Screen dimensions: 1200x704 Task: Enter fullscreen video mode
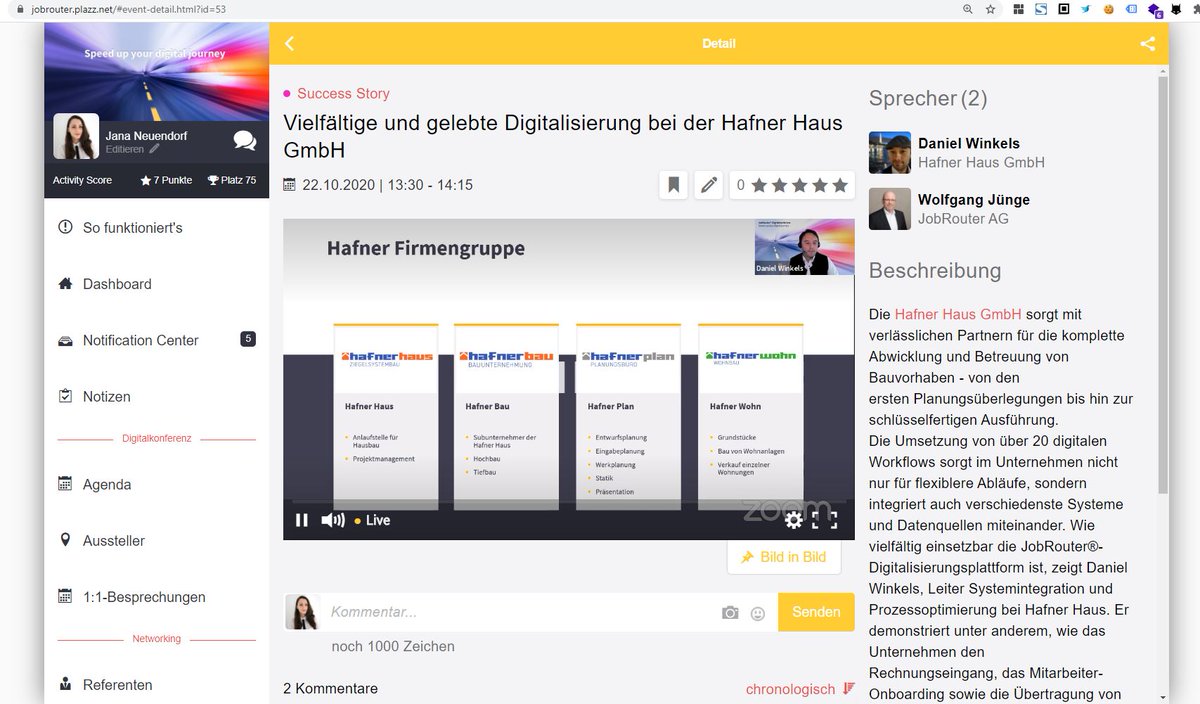824,520
